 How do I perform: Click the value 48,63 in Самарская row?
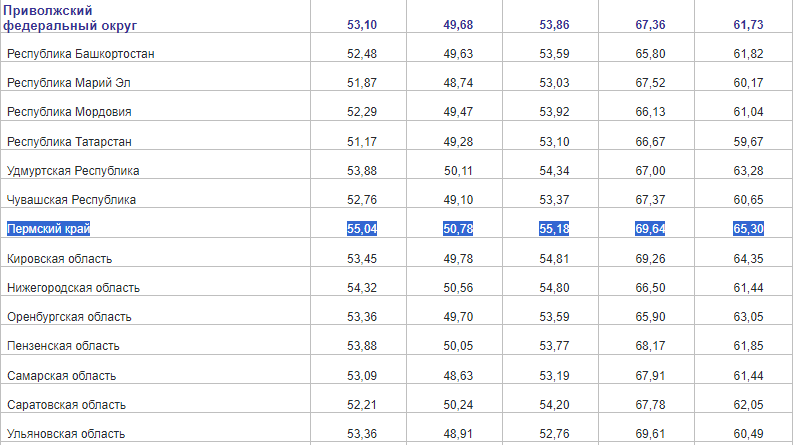click(458, 376)
